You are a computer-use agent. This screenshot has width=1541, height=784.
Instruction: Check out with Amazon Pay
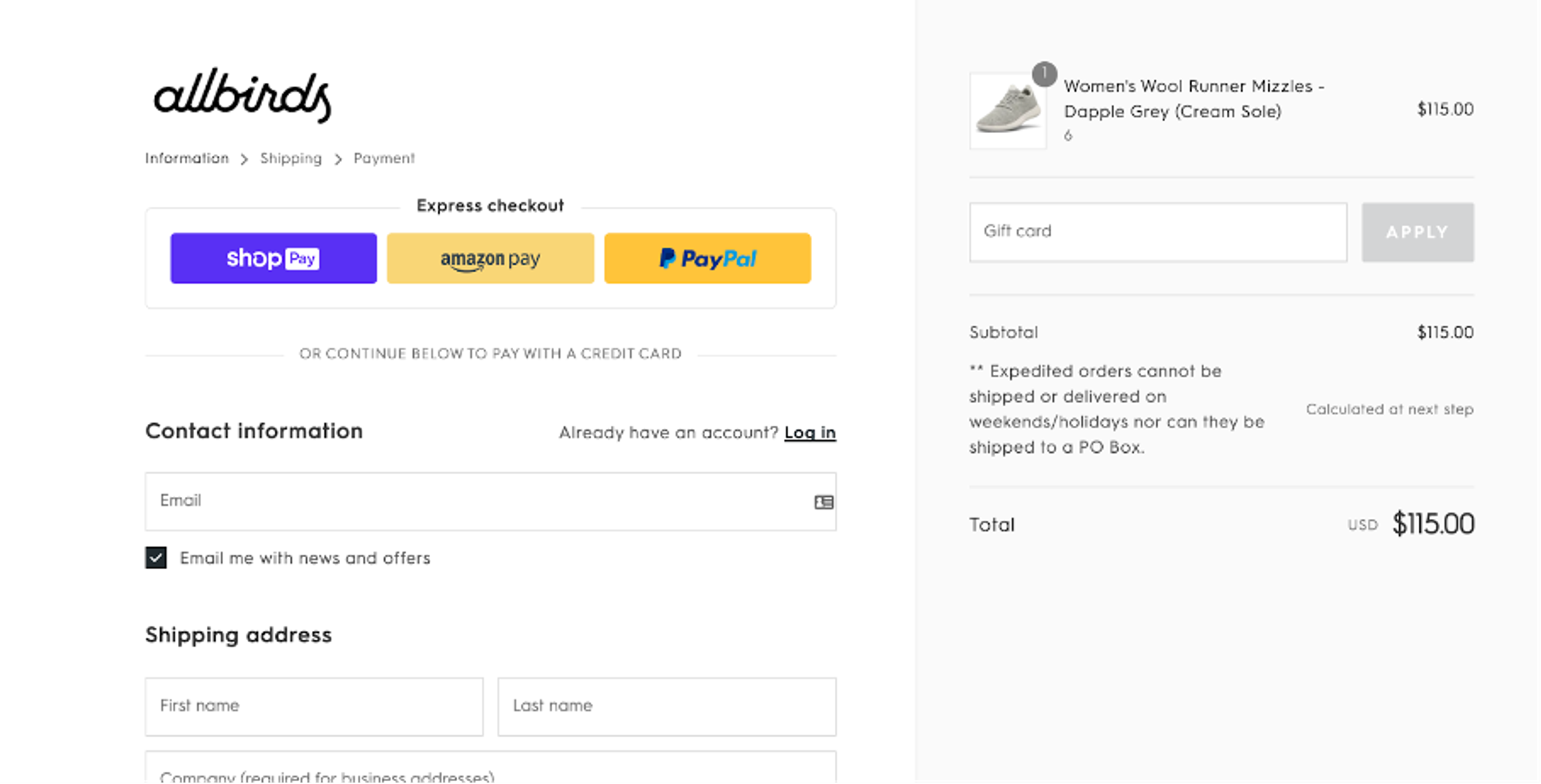pos(490,258)
